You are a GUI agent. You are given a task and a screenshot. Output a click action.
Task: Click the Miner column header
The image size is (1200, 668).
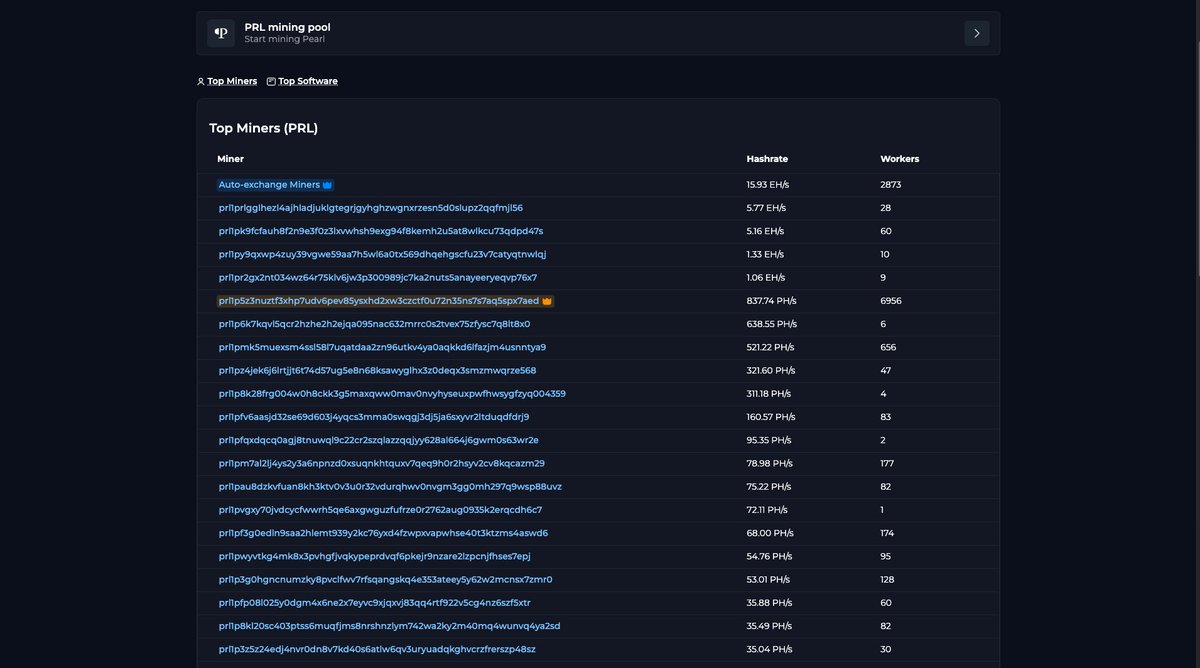coord(230,159)
